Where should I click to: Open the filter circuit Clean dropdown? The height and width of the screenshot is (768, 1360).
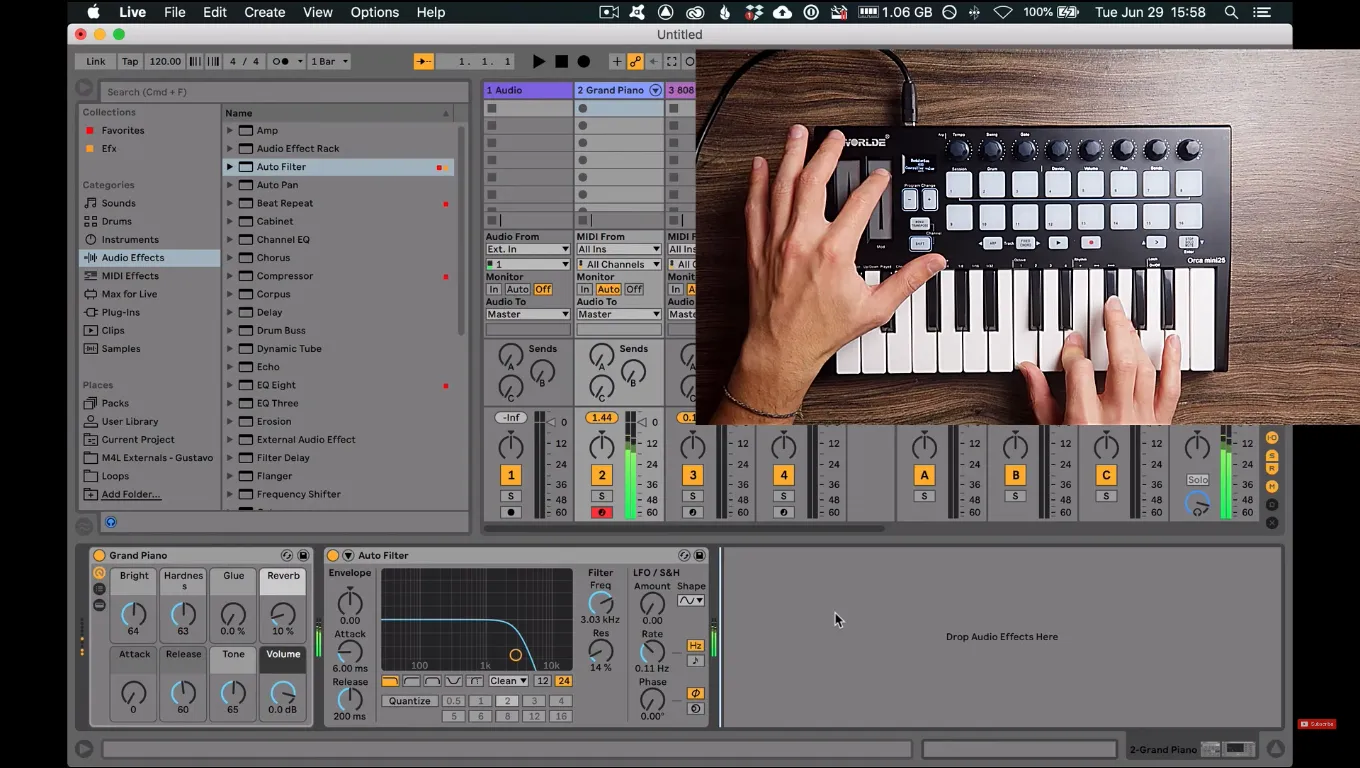(509, 681)
